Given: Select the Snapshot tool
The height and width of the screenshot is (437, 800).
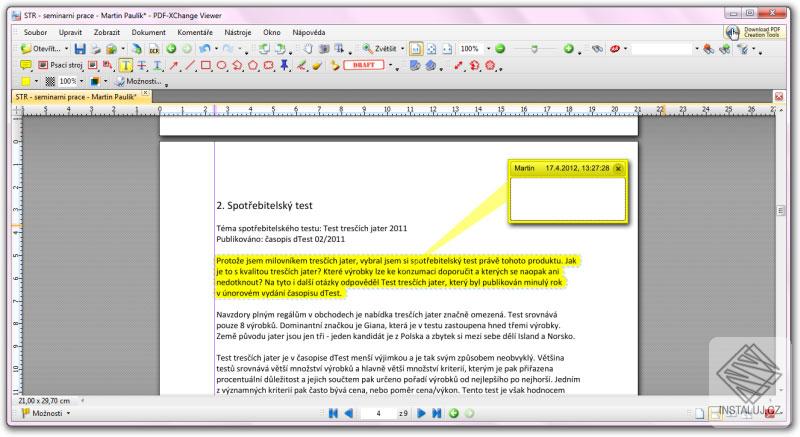Looking at the screenshot, I should click(324, 49).
